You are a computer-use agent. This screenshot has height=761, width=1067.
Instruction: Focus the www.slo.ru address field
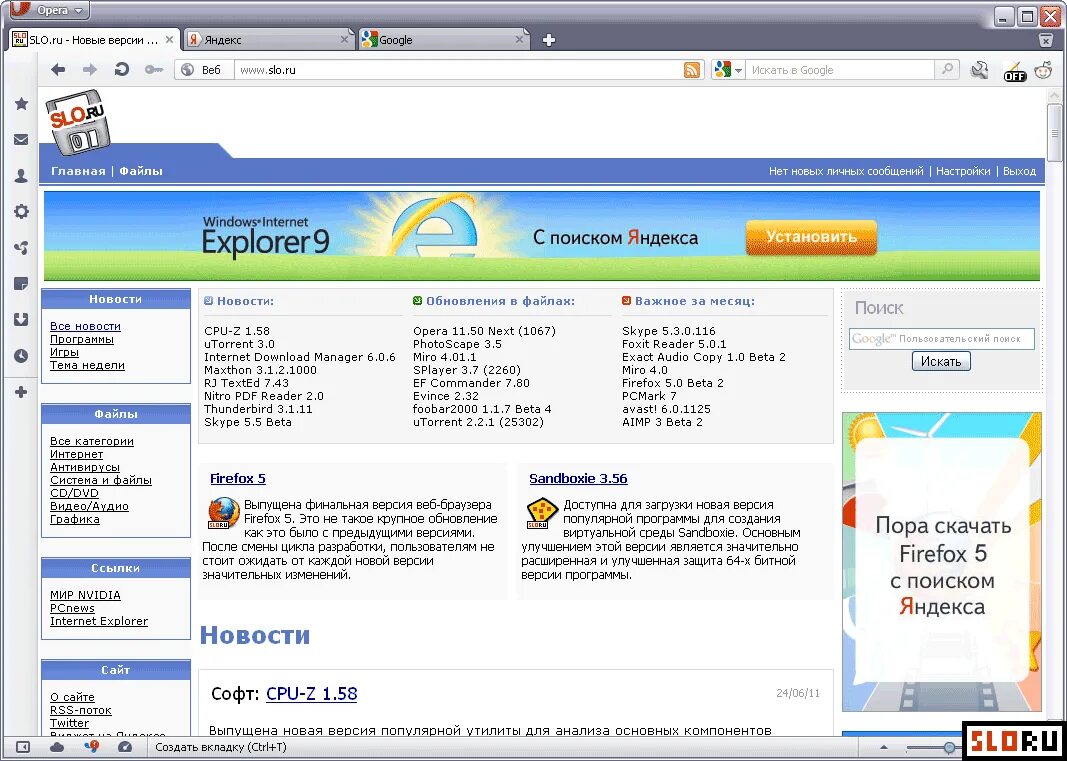[459, 69]
